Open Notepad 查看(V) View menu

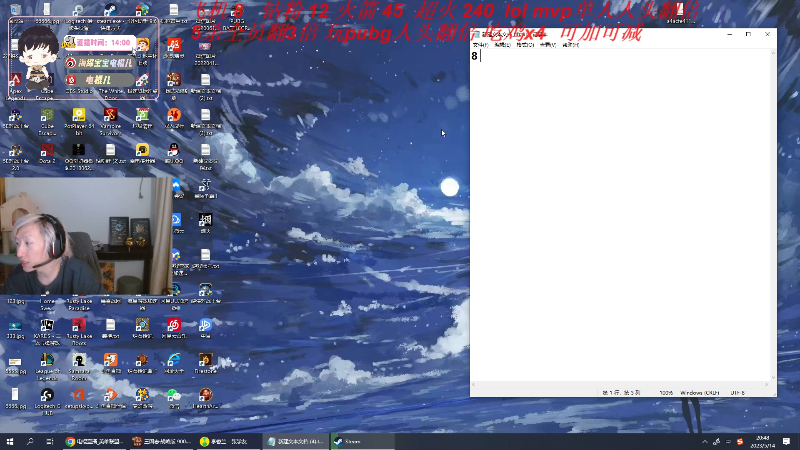click(547, 45)
